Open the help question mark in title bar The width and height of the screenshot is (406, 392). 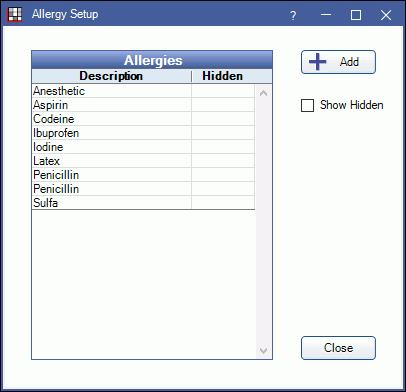click(x=293, y=15)
